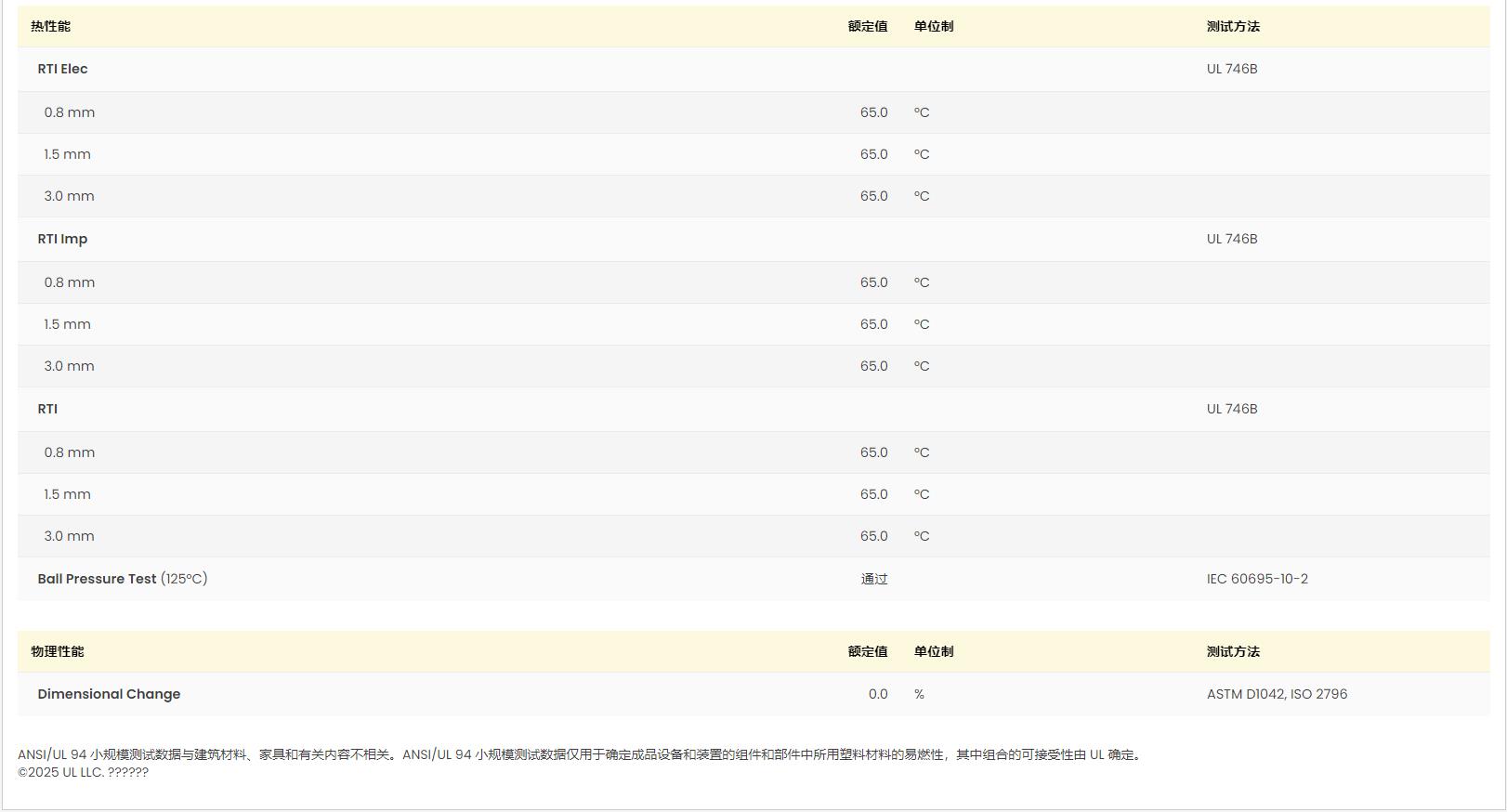
Task: Select the RTI Imp row label
Action: pyautogui.click(x=62, y=239)
